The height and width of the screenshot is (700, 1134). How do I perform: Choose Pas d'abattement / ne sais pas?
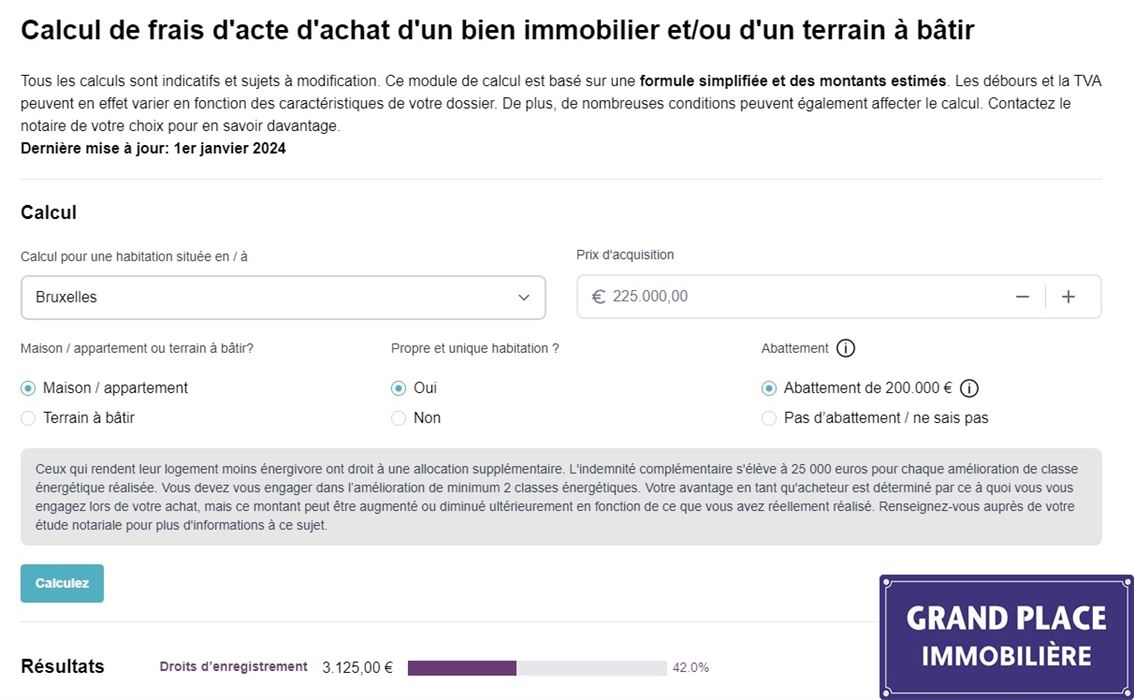coord(769,418)
